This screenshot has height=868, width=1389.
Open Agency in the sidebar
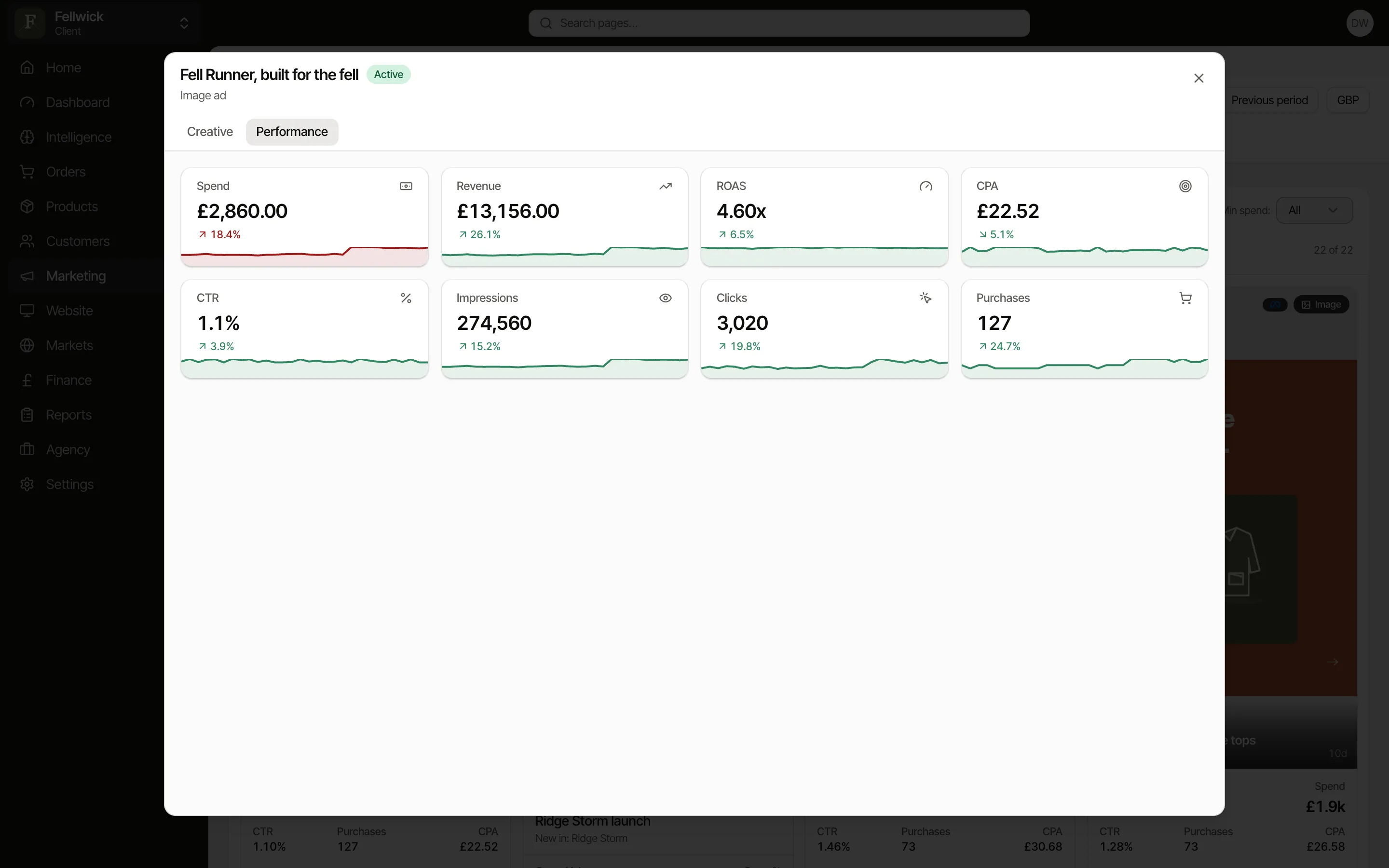pyautogui.click(x=68, y=449)
